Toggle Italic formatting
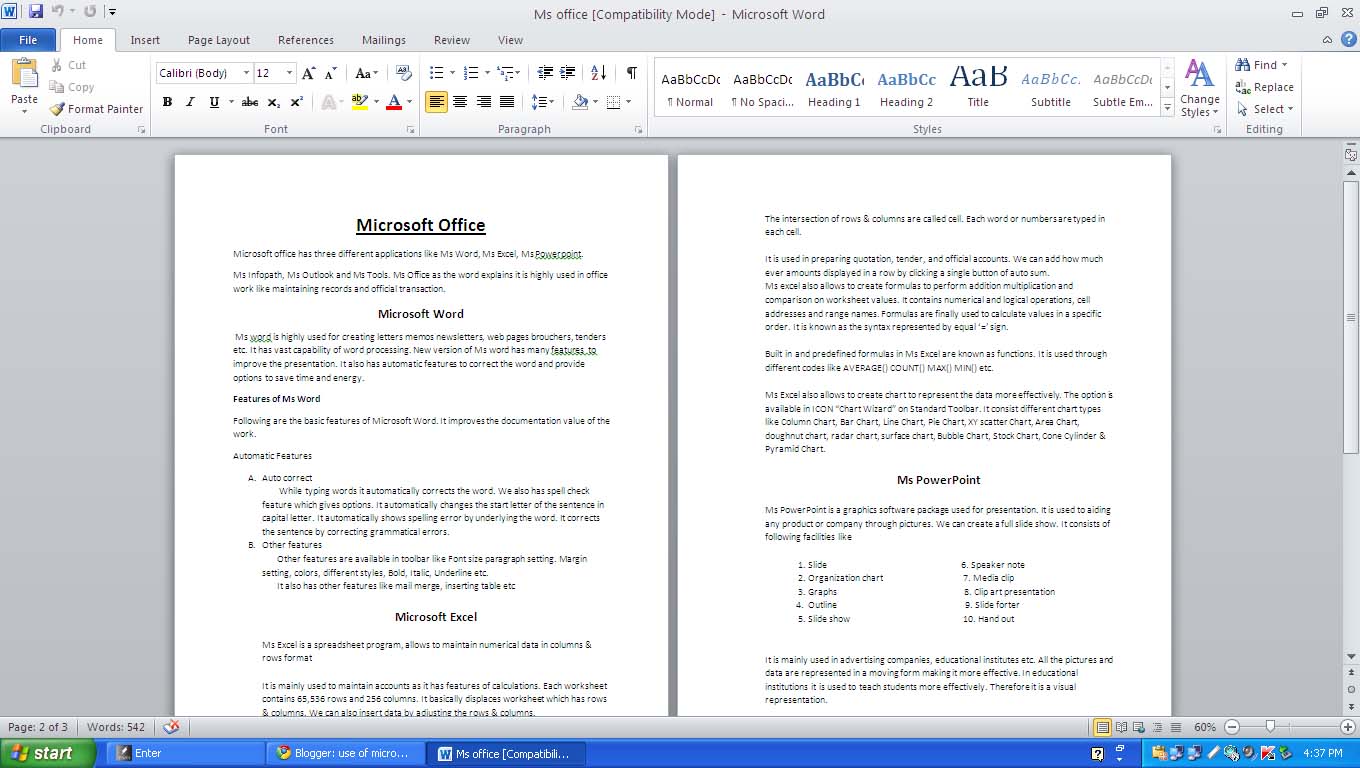This screenshot has width=1360, height=768. point(190,102)
